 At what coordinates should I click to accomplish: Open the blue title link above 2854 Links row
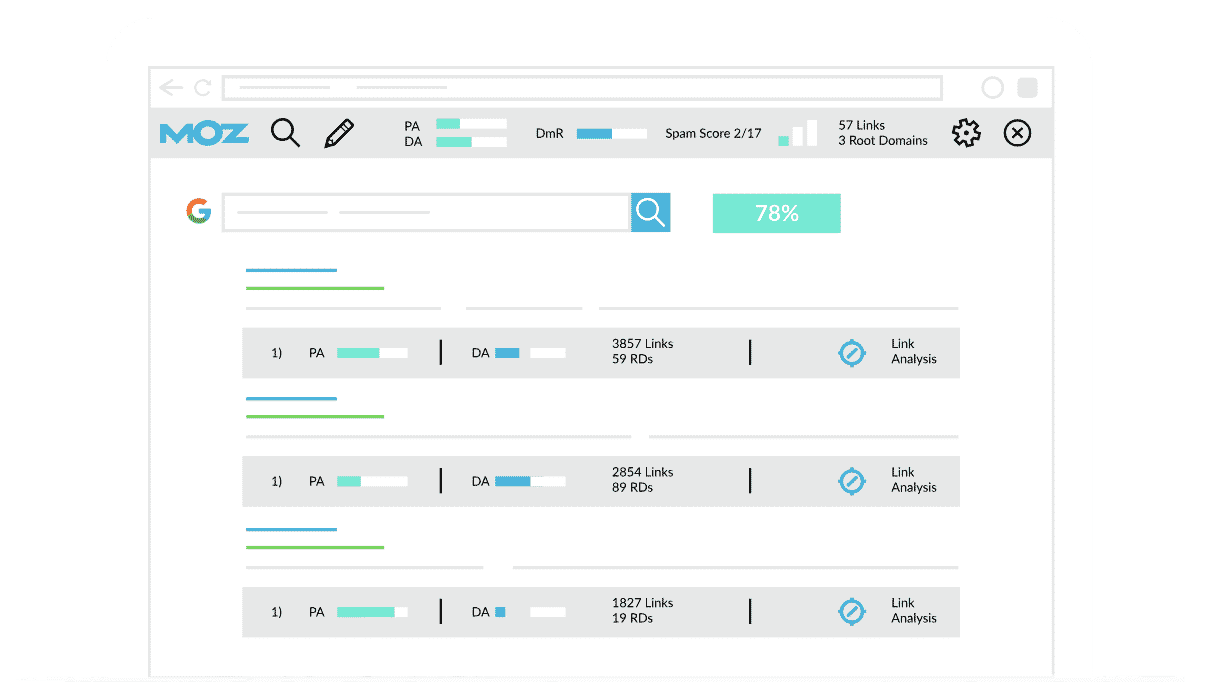[x=291, y=399]
